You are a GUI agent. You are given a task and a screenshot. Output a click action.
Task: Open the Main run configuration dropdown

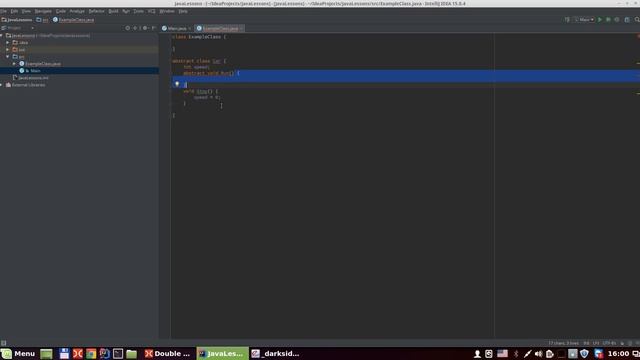[584, 20]
